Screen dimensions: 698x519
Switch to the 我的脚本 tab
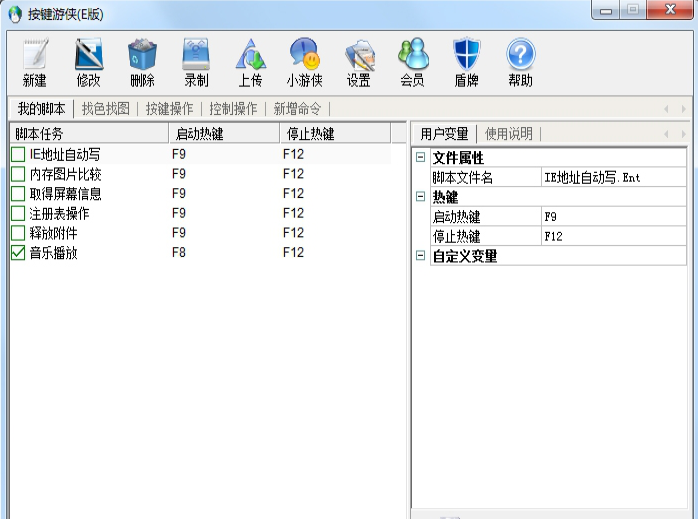tap(41, 109)
